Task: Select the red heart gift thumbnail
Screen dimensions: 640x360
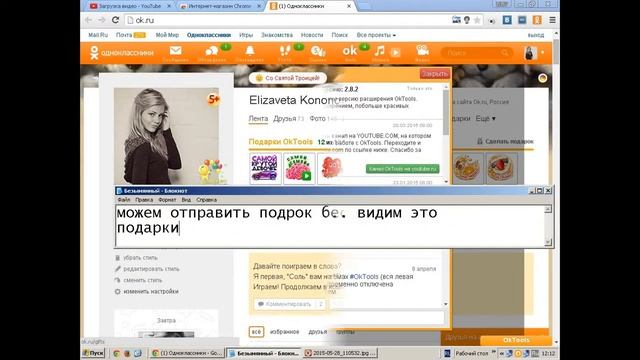Action: point(331,168)
